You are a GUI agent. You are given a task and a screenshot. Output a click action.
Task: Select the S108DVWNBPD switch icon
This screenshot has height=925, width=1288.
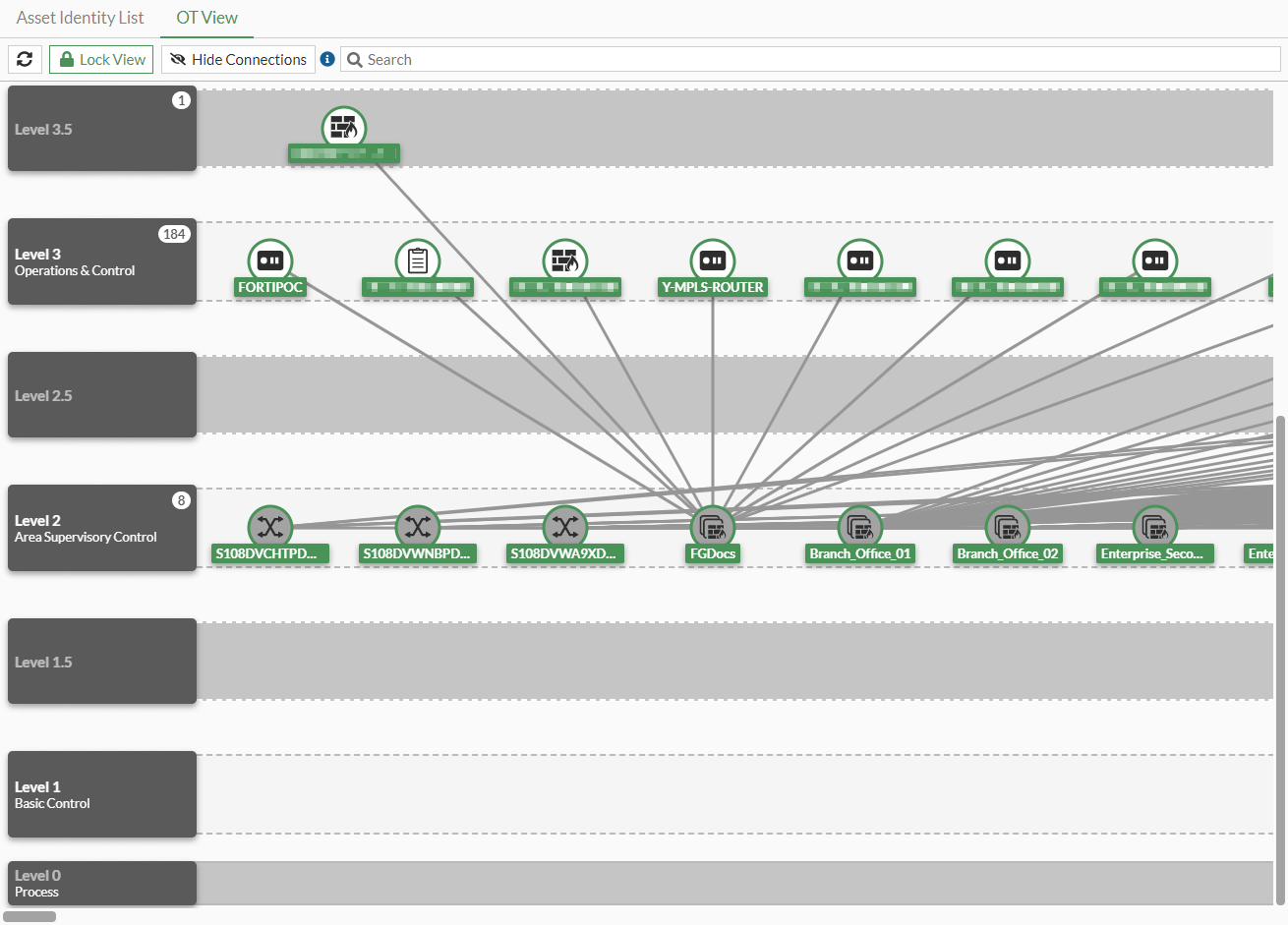coord(418,527)
